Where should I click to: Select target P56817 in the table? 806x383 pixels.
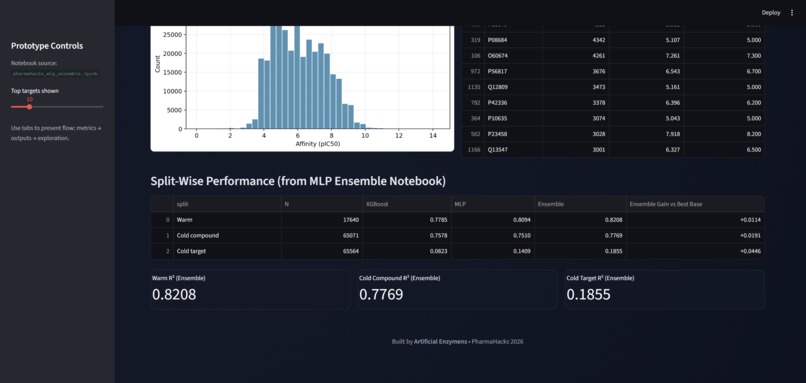pos(513,71)
